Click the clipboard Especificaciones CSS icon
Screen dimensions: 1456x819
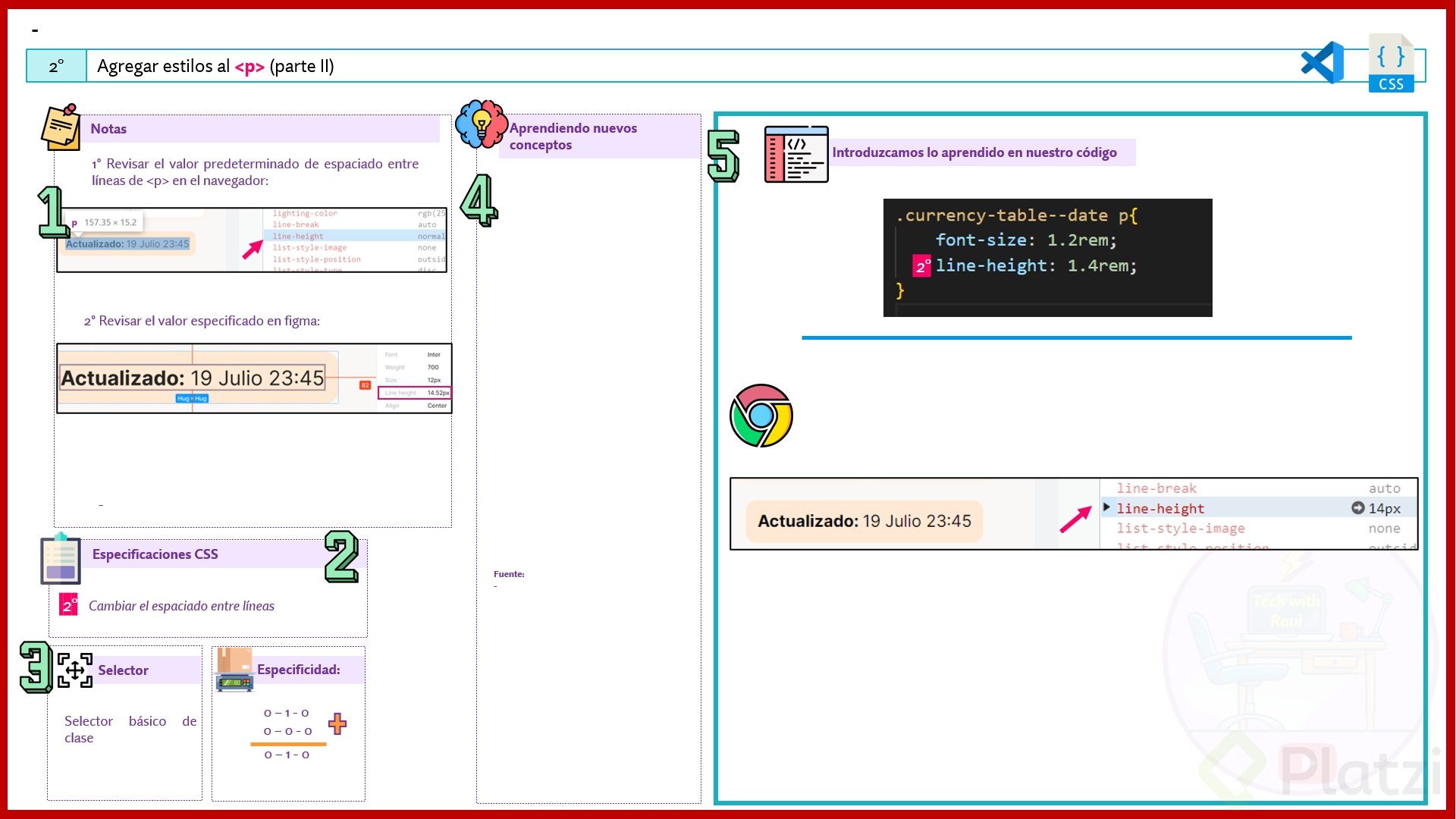(x=61, y=559)
